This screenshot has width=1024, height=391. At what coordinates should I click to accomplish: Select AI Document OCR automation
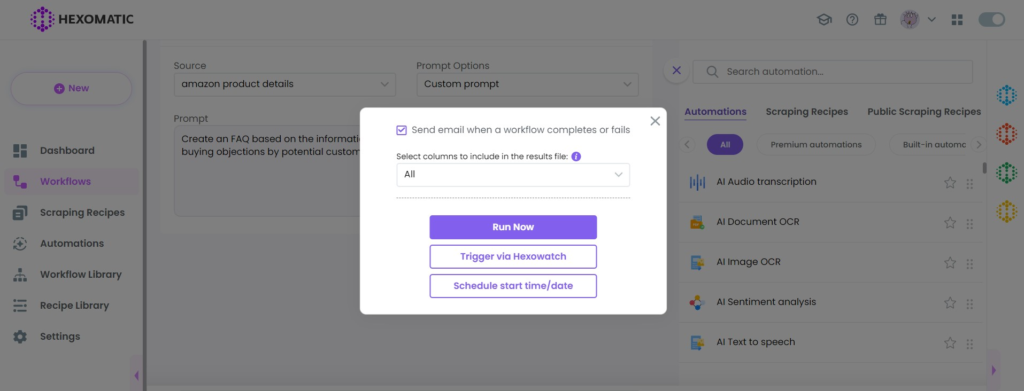(x=831, y=222)
